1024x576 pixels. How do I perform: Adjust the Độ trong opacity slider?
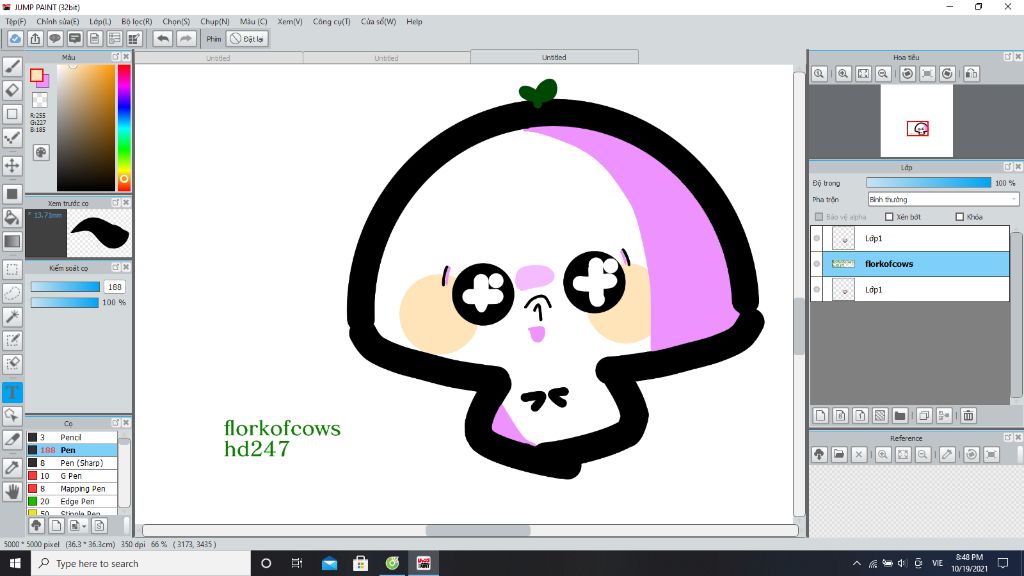click(x=928, y=183)
